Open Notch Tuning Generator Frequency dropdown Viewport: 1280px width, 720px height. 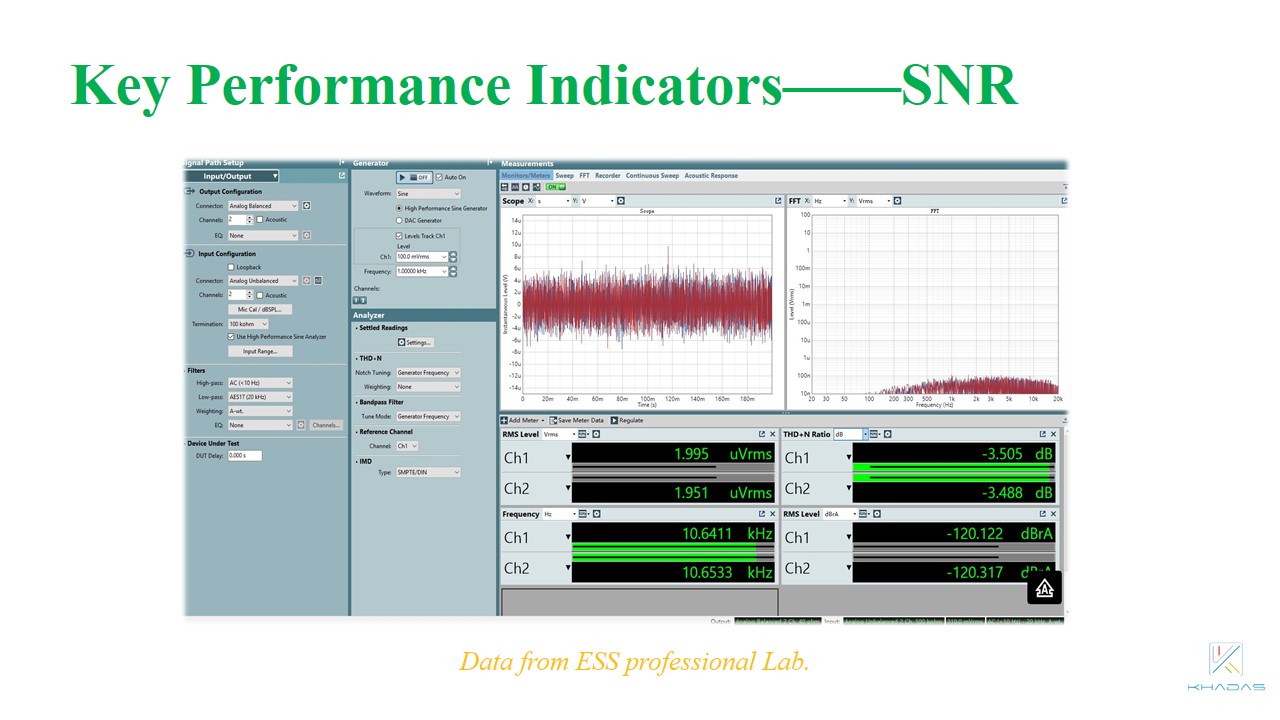(x=428, y=372)
